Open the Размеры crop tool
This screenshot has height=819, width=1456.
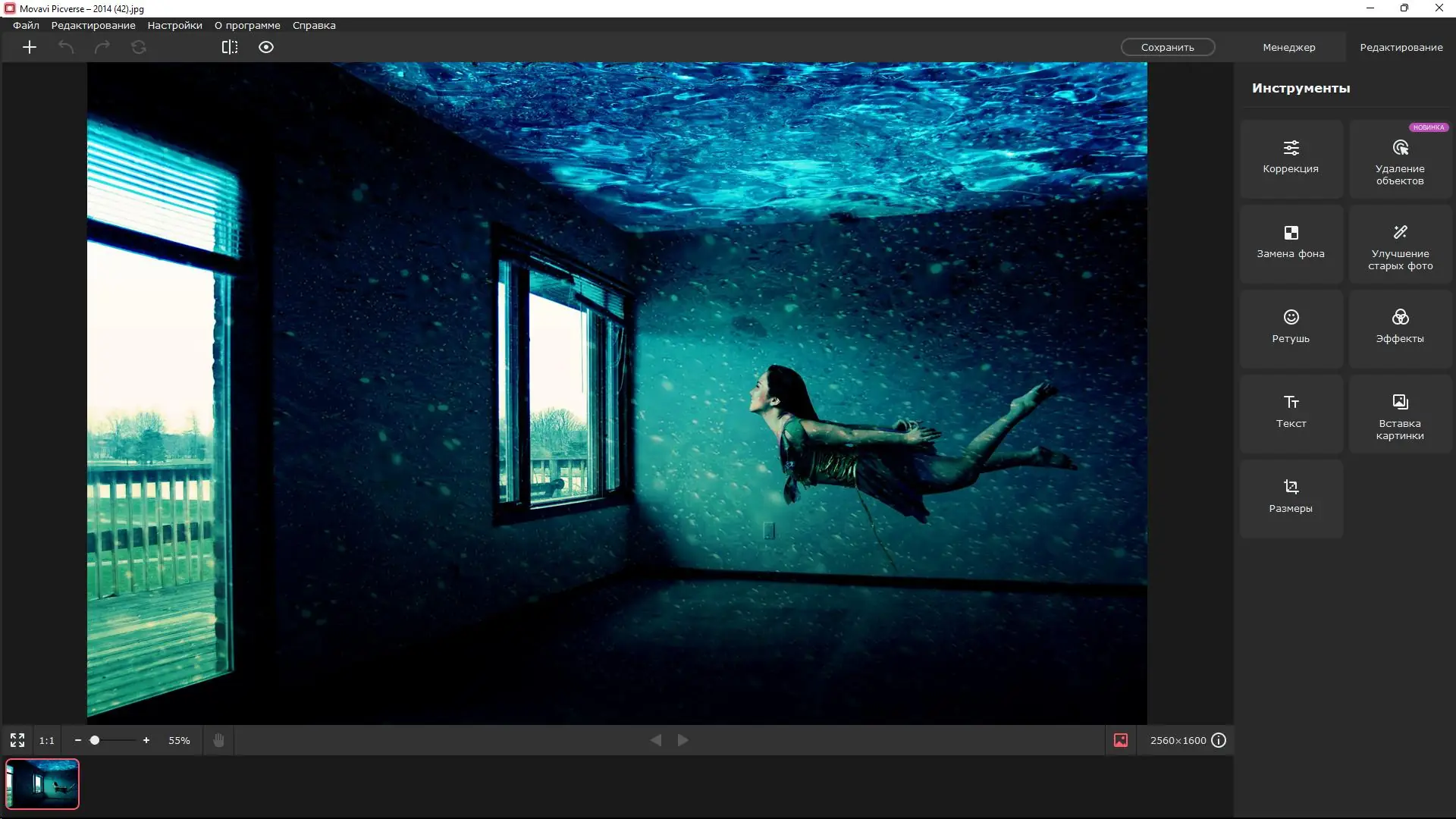pos(1291,498)
